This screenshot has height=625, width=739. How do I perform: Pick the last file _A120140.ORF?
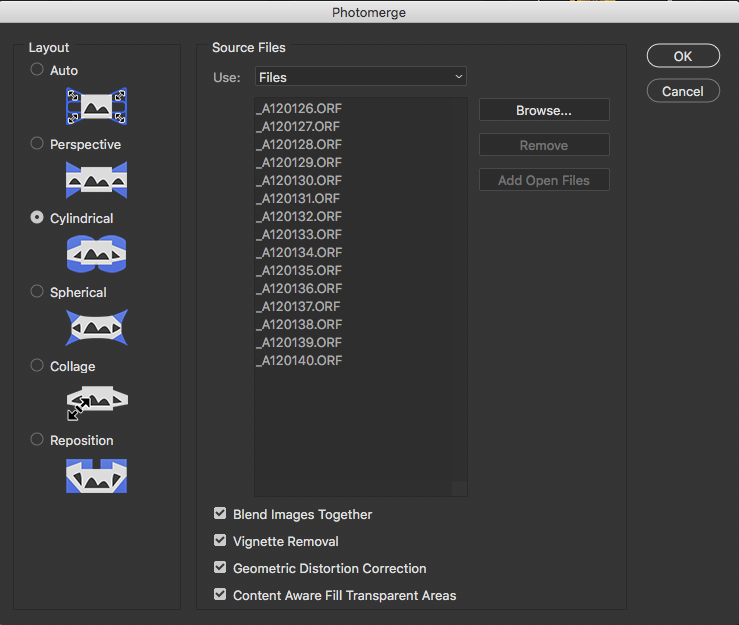299,360
